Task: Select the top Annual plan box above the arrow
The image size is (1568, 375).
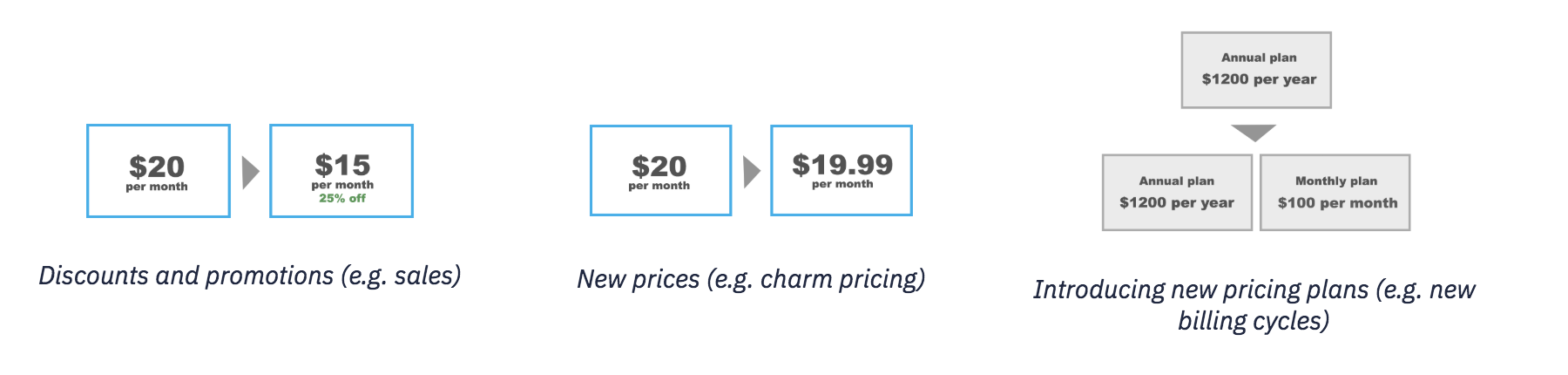Action: coord(1256,70)
